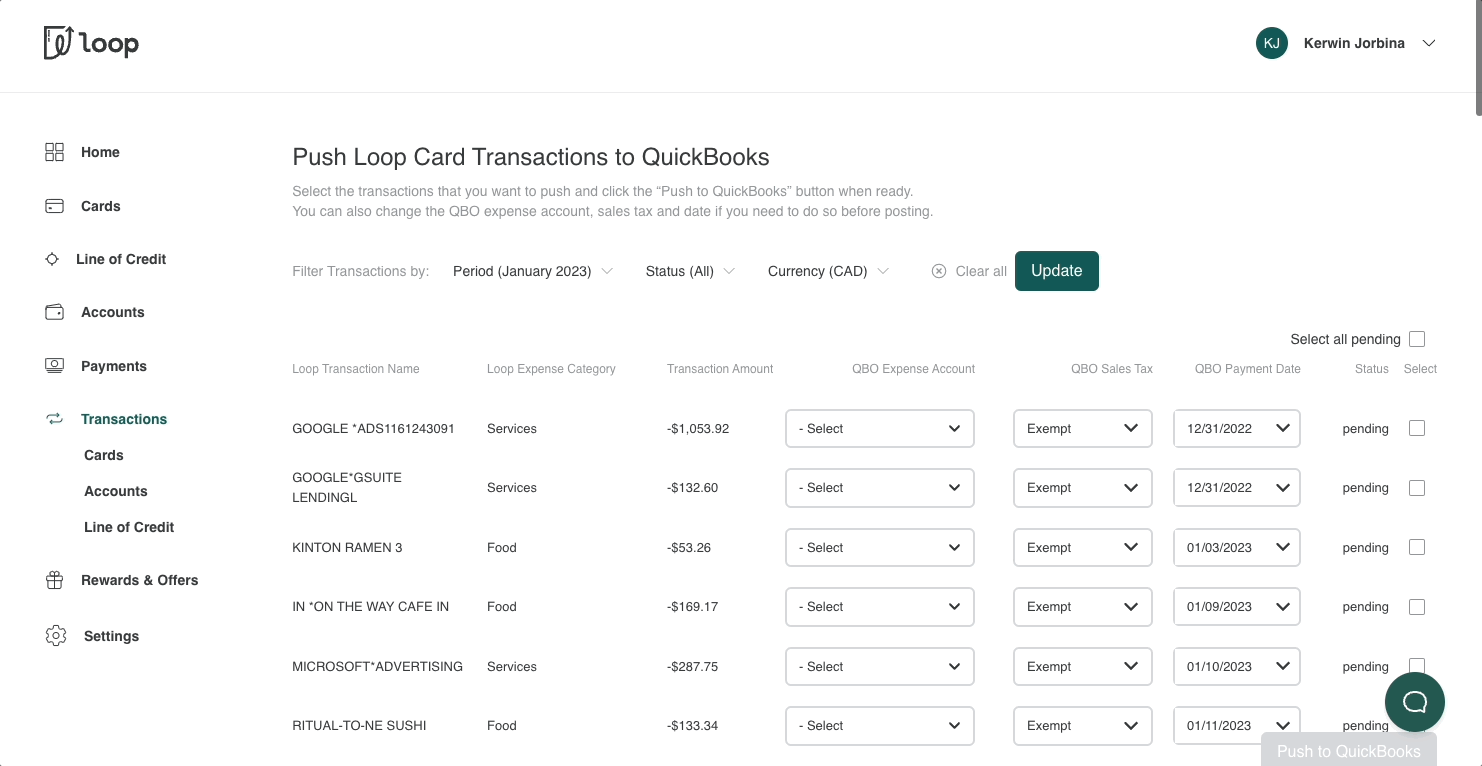Open the Status (All) filter
Viewport: 1482px width, 766px height.
(691, 271)
